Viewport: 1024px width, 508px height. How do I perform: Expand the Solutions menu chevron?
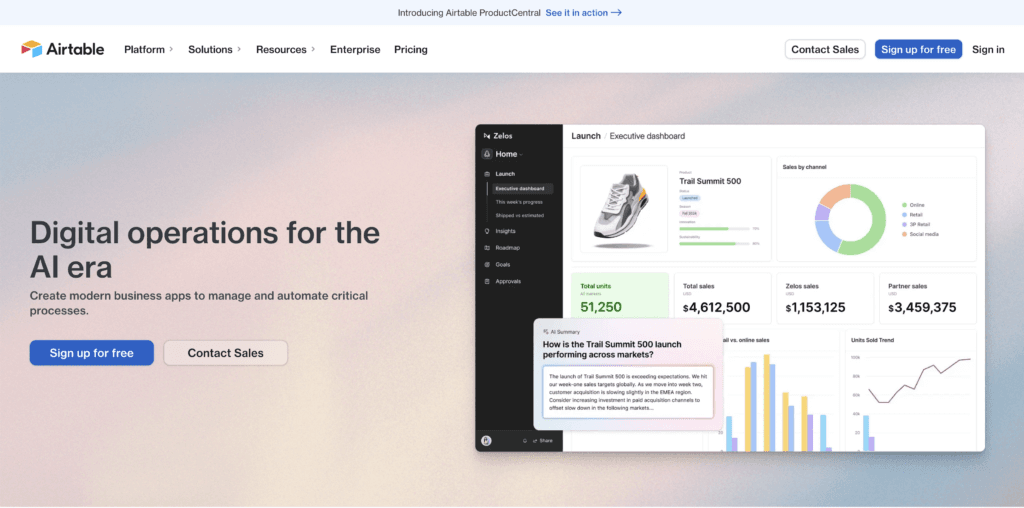point(239,49)
